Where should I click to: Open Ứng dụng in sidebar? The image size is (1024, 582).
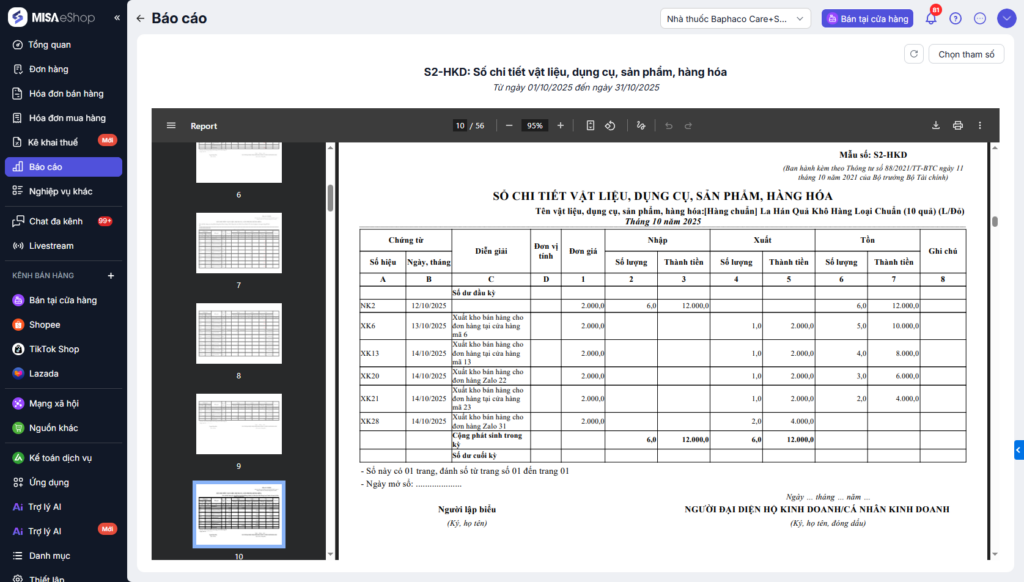63,482
